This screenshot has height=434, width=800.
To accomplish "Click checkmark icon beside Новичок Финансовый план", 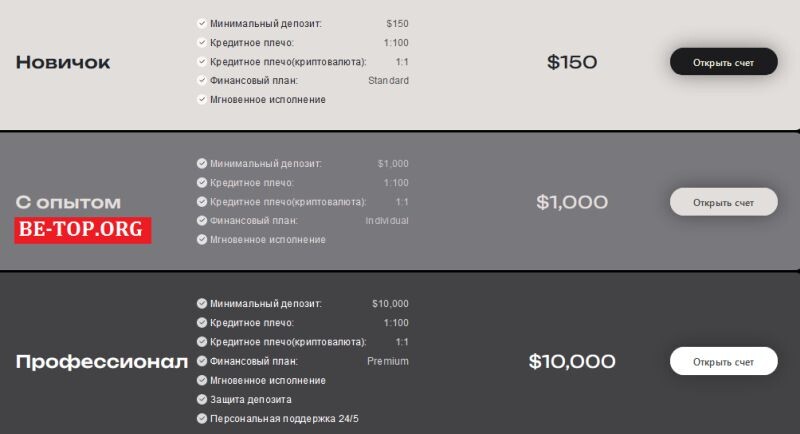I will [202, 81].
